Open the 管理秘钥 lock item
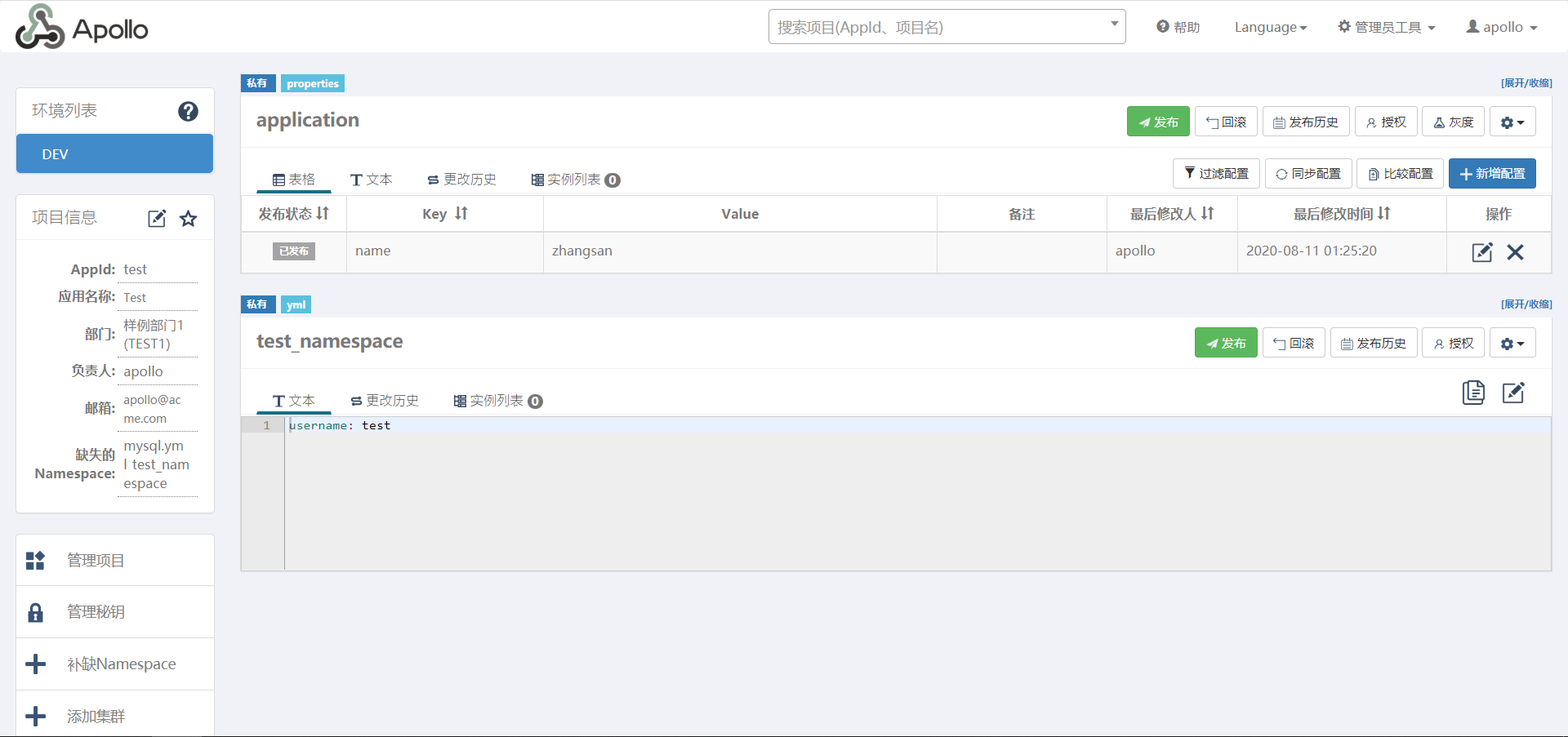The height and width of the screenshot is (737, 1568). [115, 612]
